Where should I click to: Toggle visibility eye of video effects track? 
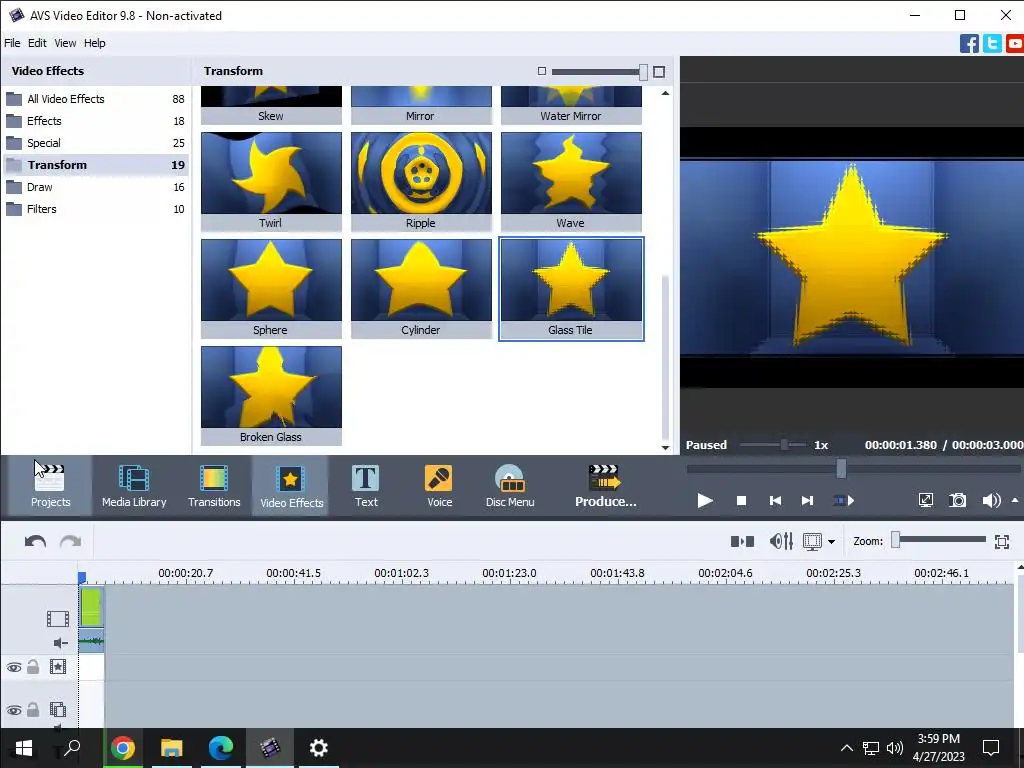tap(14, 667)
